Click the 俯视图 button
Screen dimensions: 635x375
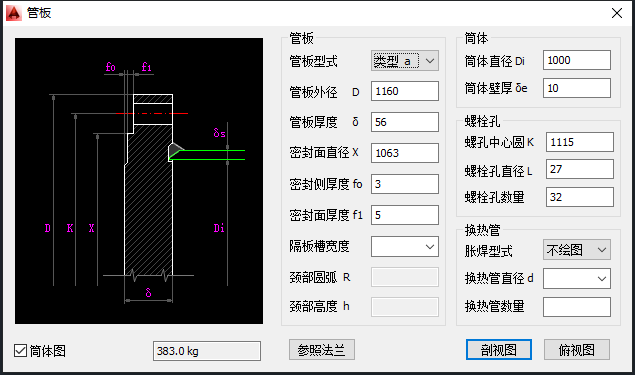[x=577, y=350]
